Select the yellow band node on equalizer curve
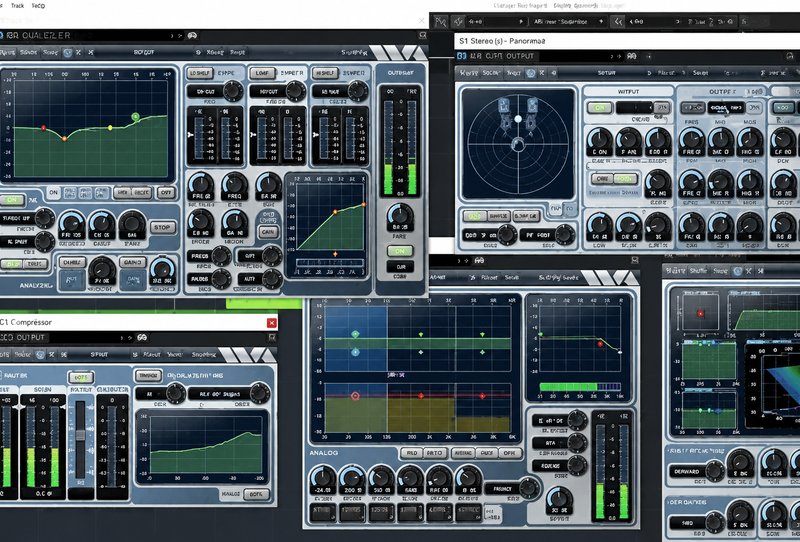This screenshot has height=542, width=800. 110,128
